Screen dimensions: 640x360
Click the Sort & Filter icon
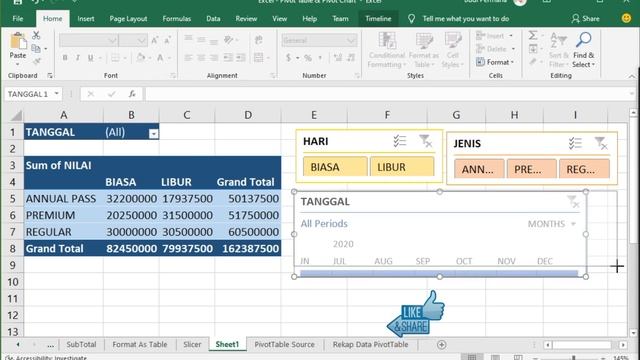coord(558,40)
